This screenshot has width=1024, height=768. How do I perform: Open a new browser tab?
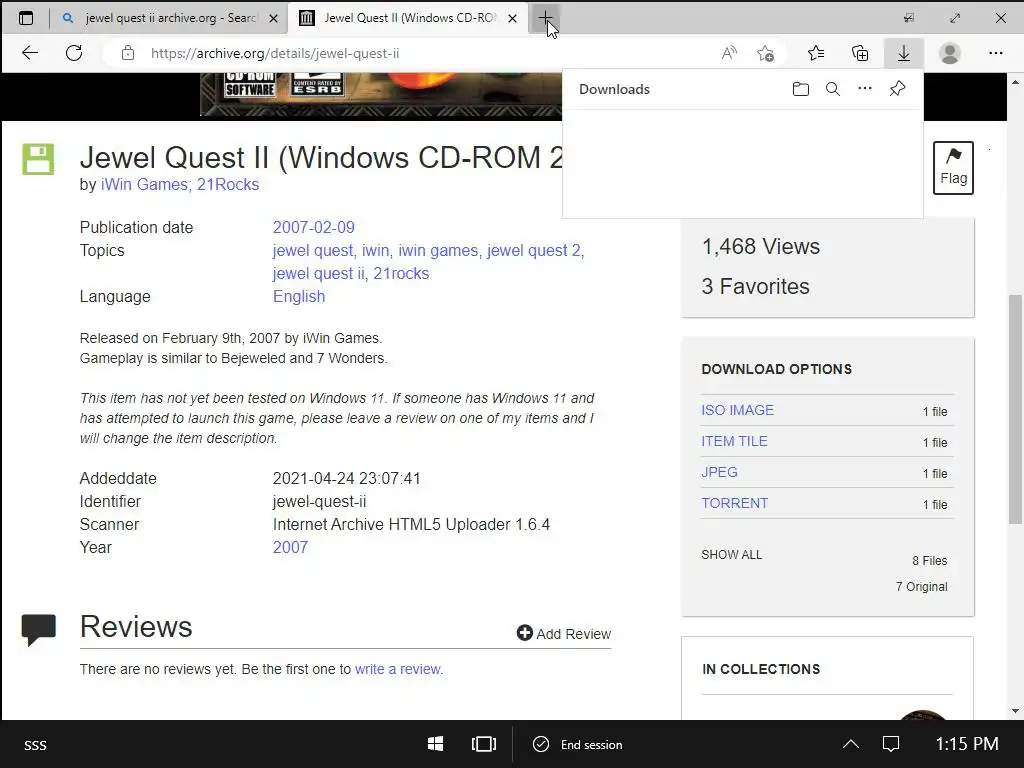tap(545, 18)
